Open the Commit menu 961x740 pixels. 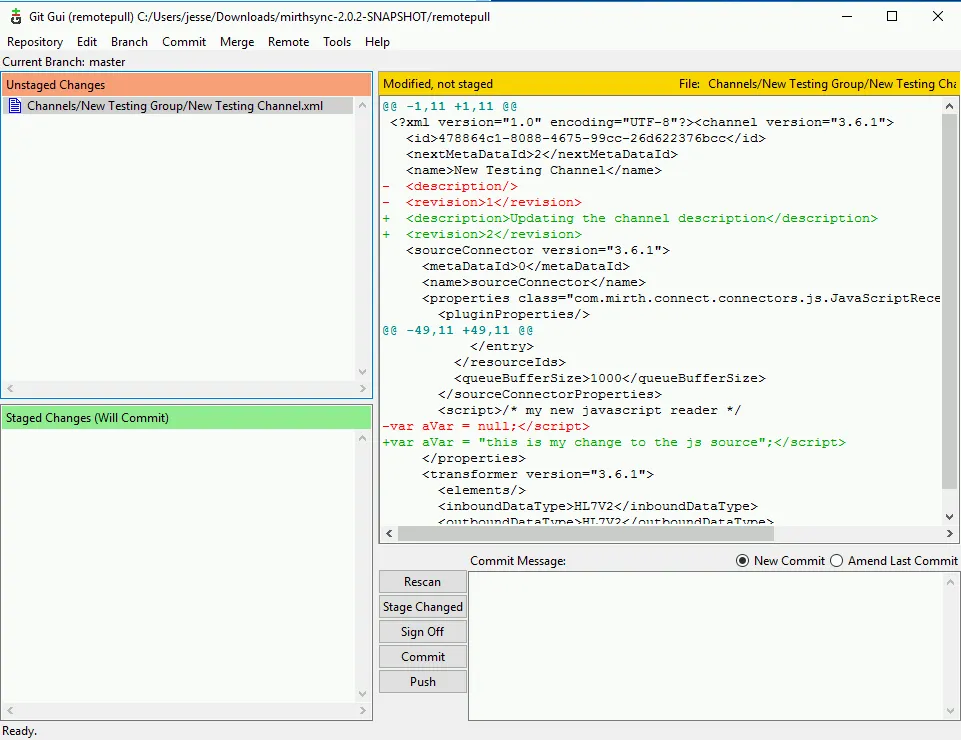pyautogui.click(x=184, y=42)
